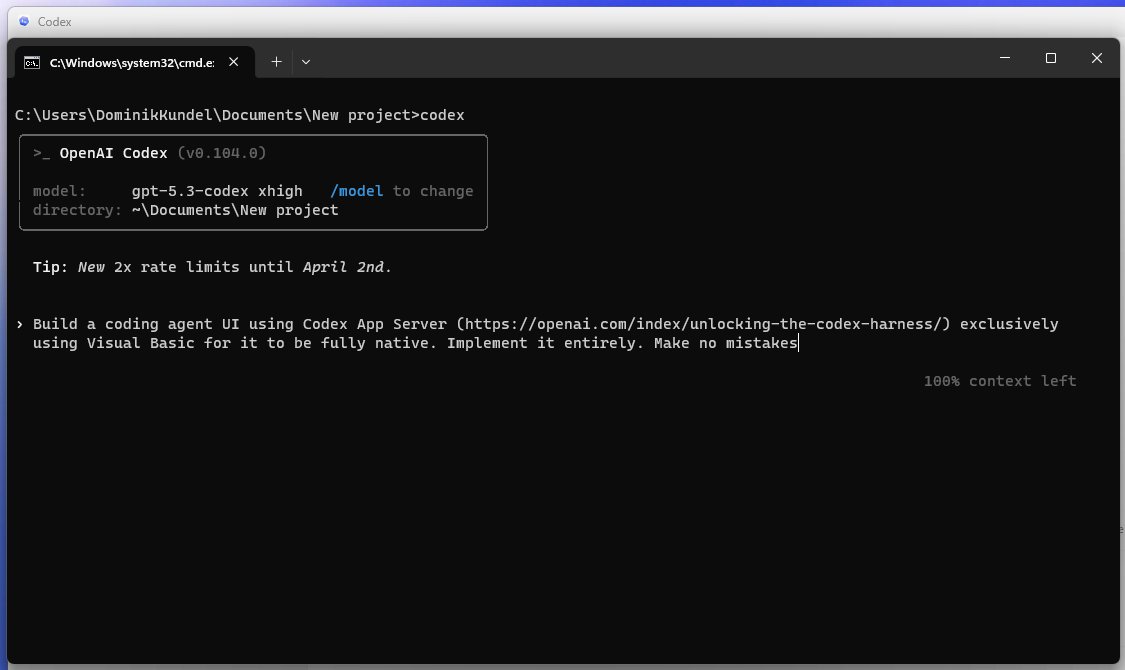The width and height of the screenshot is (1125, 670).
Task: Click the directory path ~\Documents\New project
Action: tap(234, 209)
